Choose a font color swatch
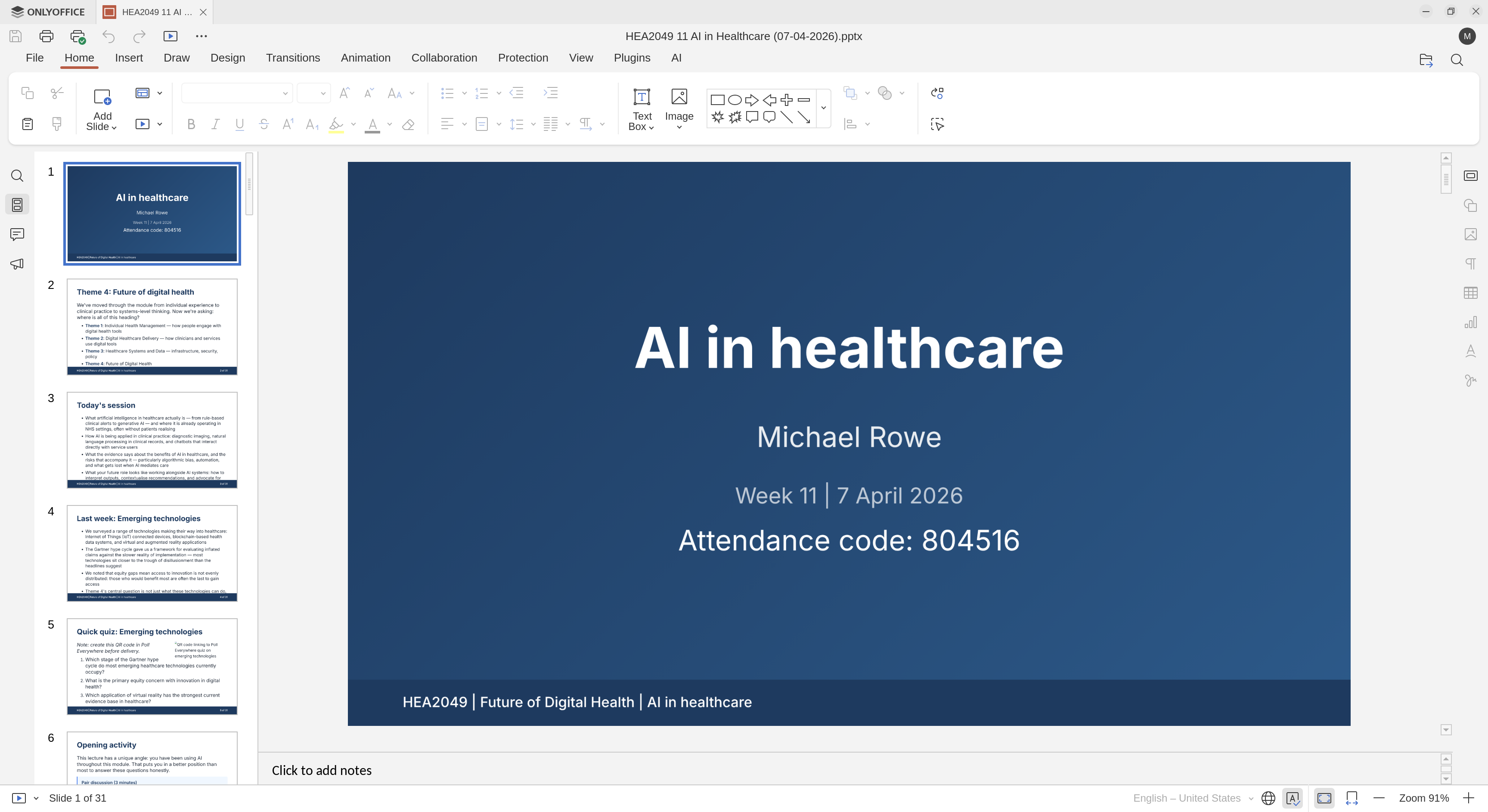 (372, 125)
